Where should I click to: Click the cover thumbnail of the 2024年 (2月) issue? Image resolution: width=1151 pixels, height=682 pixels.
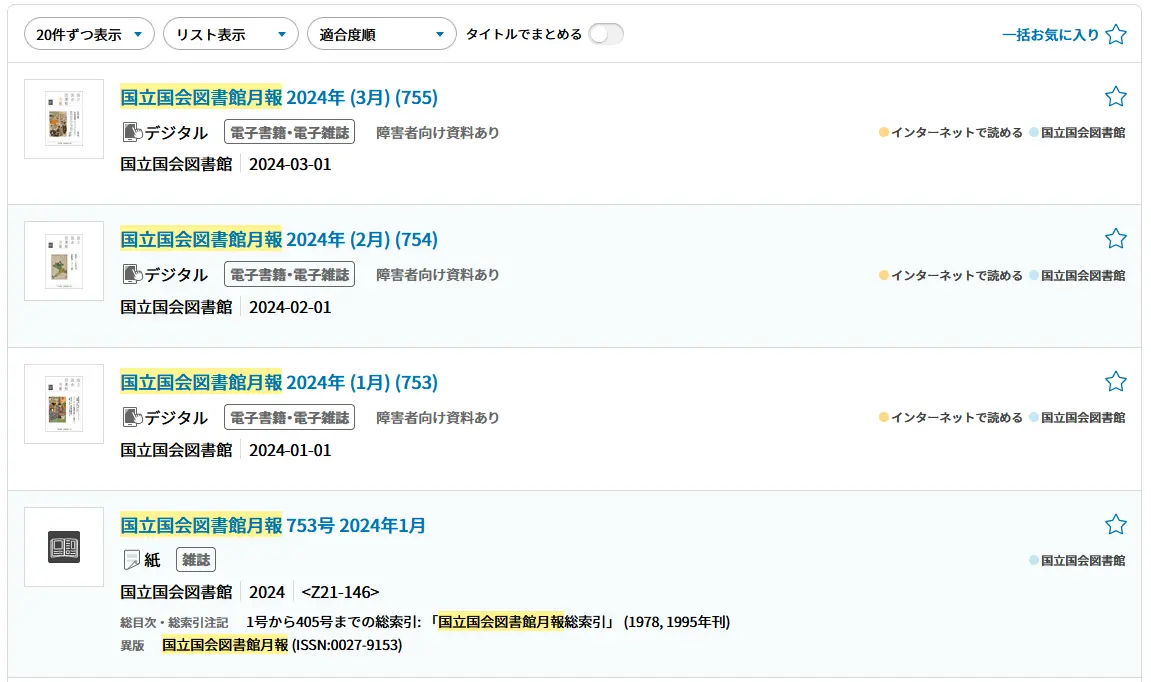tap(64, 261)
